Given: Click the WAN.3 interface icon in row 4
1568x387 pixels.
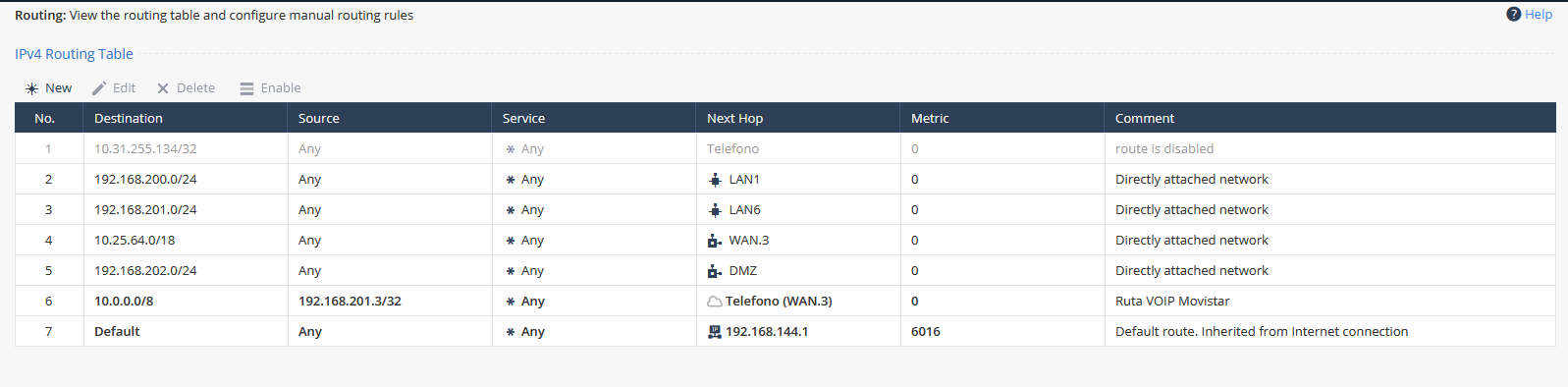Looking at the screenshot, I should 715,241.
